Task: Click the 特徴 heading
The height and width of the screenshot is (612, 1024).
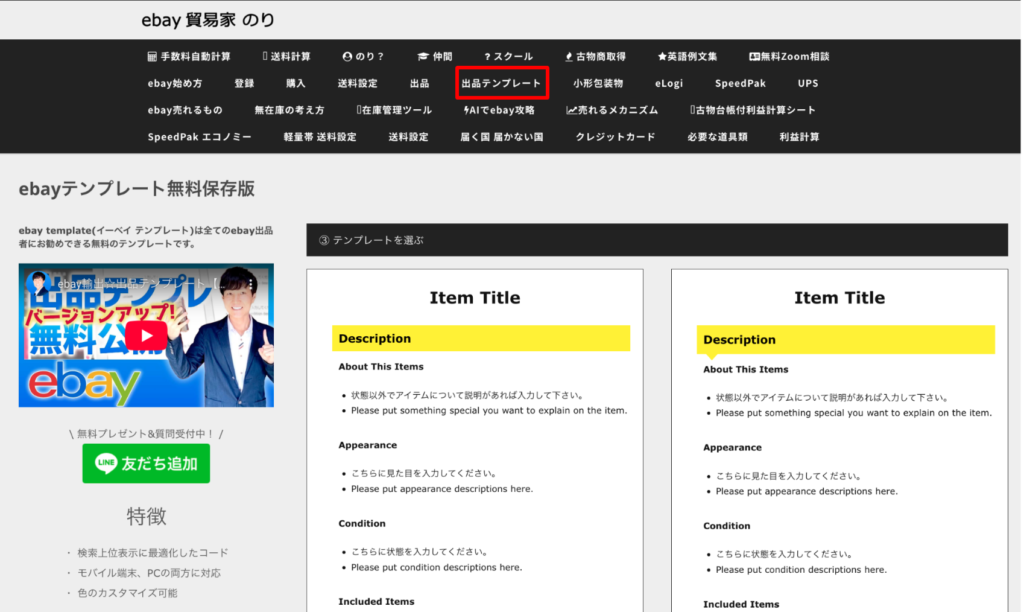Action: click(146, 517)
